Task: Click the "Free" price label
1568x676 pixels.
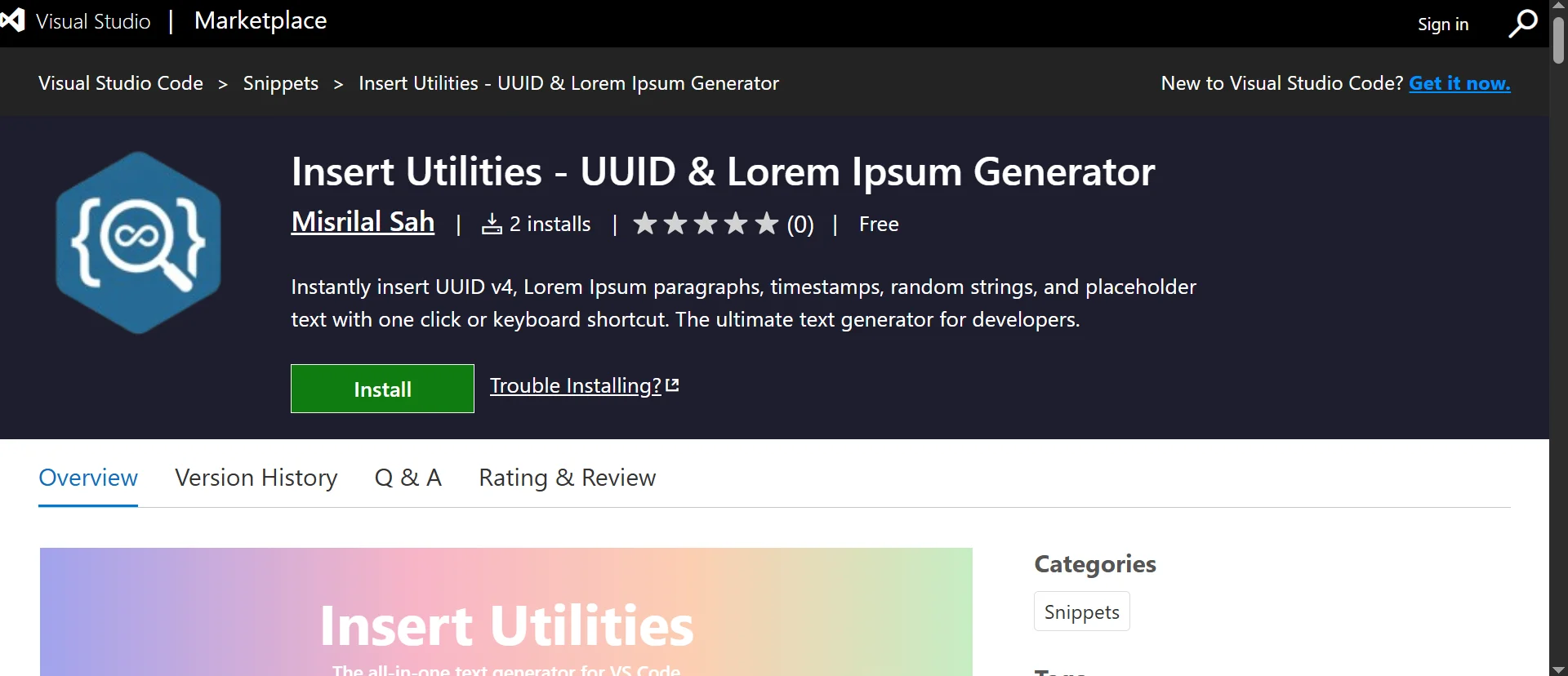Action: click(x=879, y=224)
